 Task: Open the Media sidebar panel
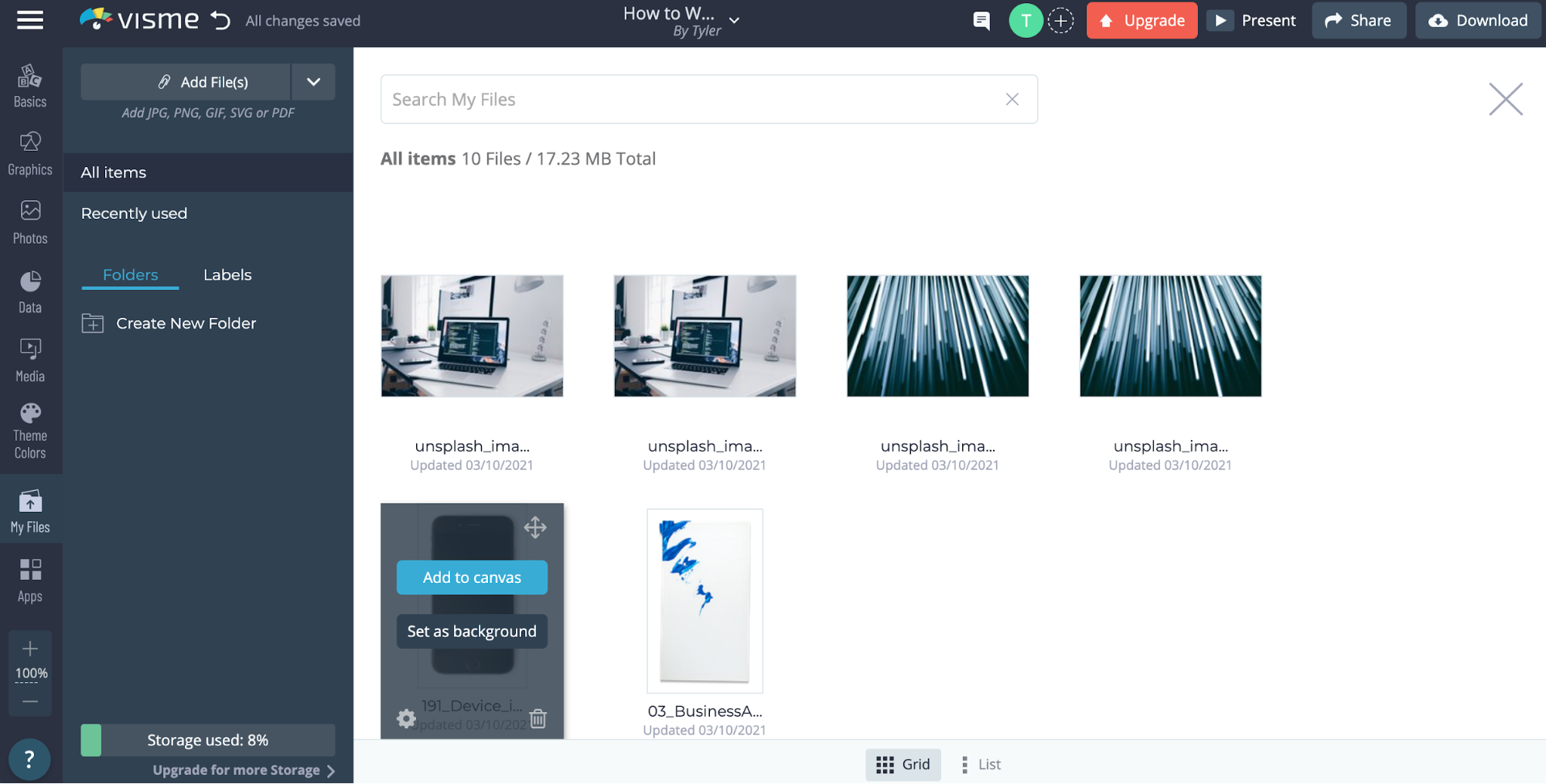30,360
